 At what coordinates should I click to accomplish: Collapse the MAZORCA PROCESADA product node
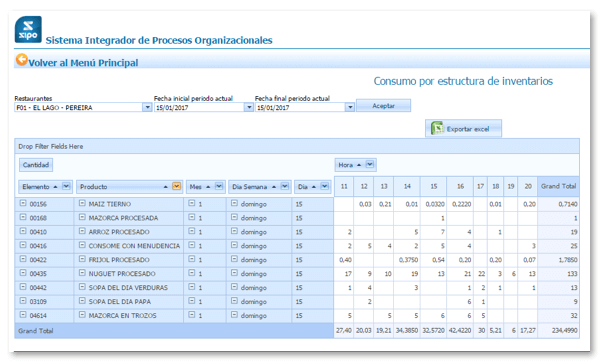[82, 217]
